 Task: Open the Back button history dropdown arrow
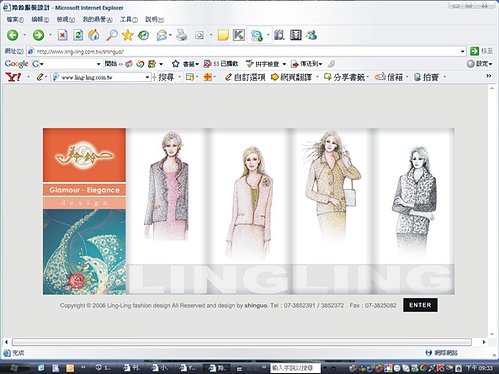point(24,35)
